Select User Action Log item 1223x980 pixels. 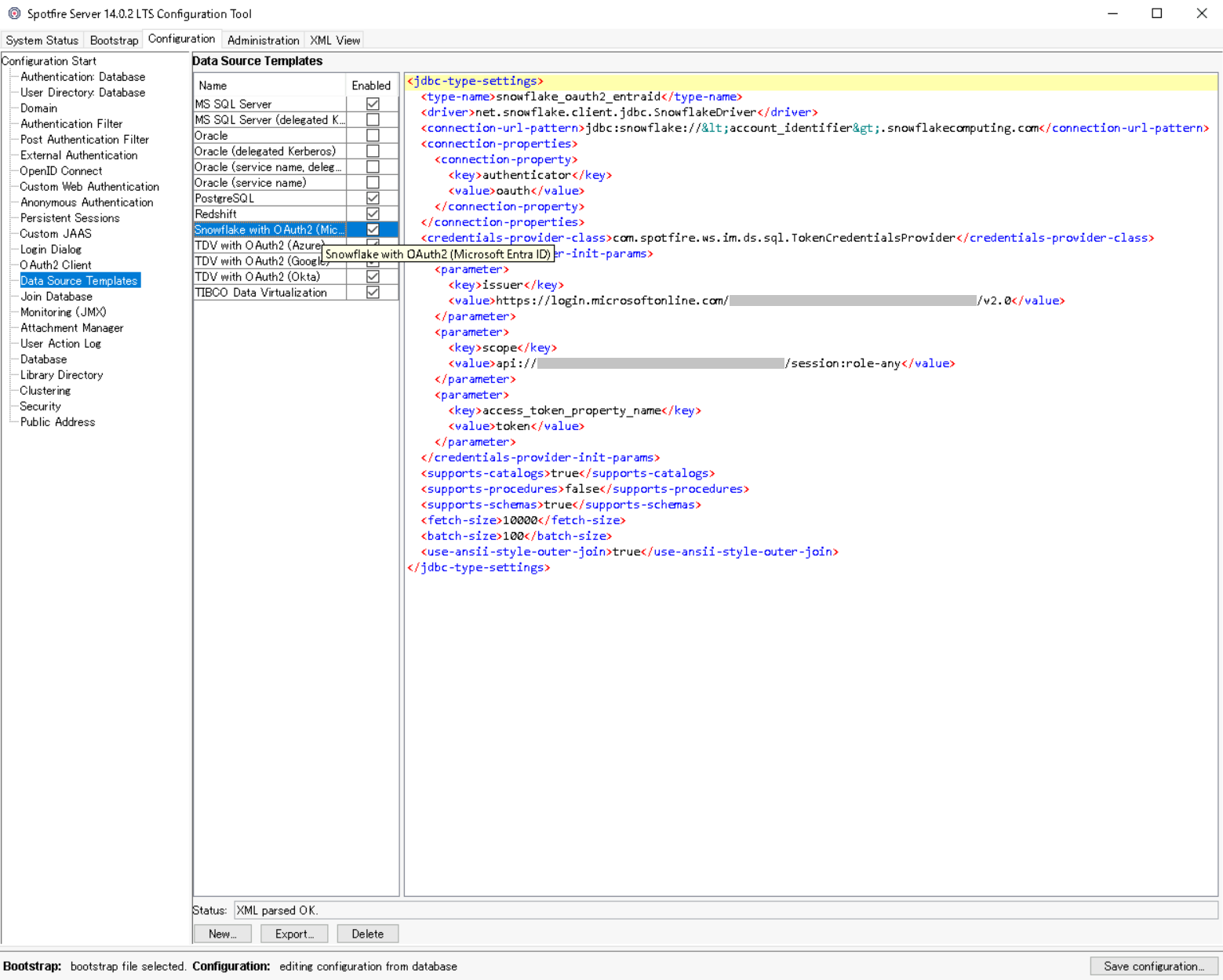(60, 344)
